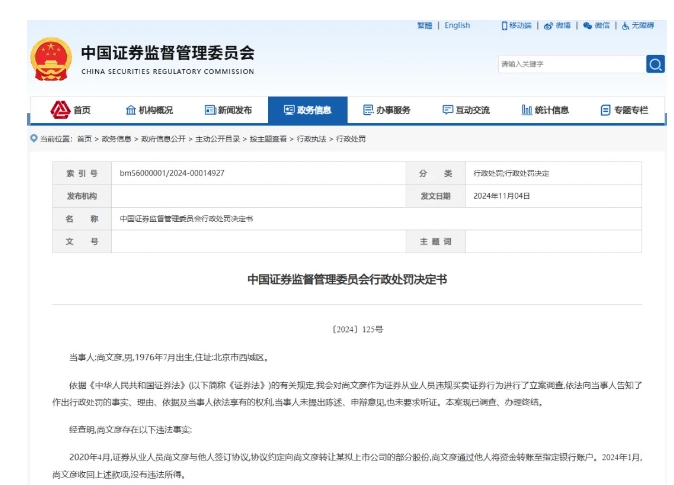Go to 按主题查看 in the breadcrumb

pyautogui.click(x=268, y=139)
